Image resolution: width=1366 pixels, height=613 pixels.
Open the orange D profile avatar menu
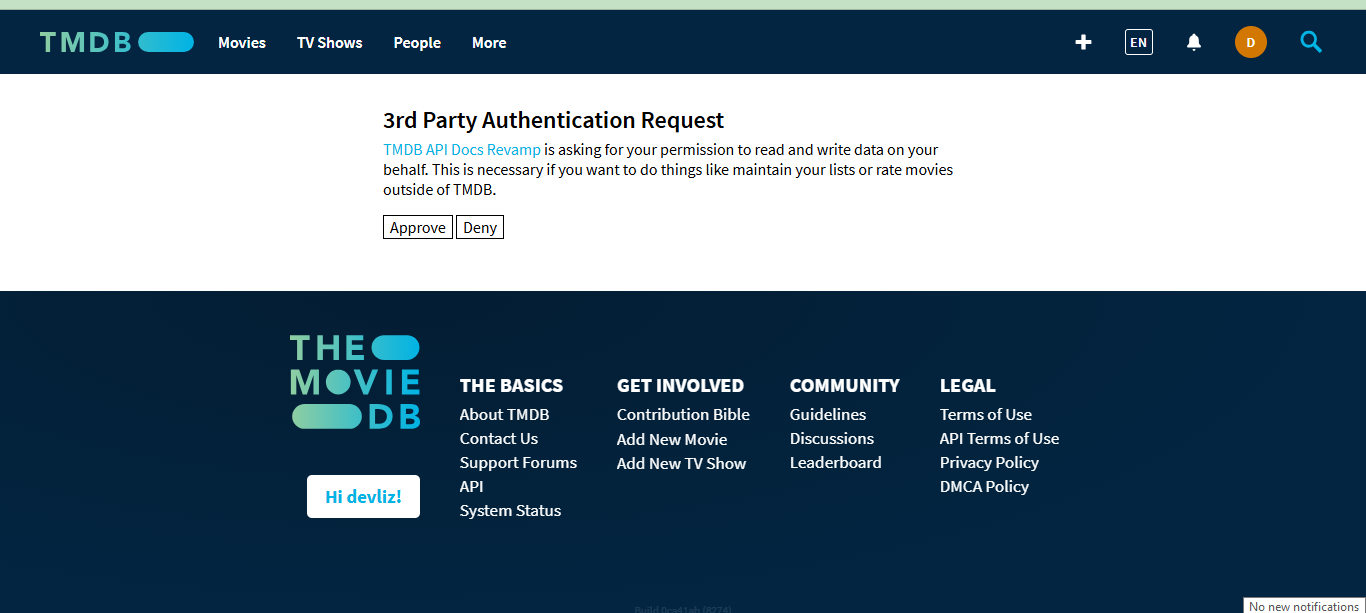tap(1251, 42)
